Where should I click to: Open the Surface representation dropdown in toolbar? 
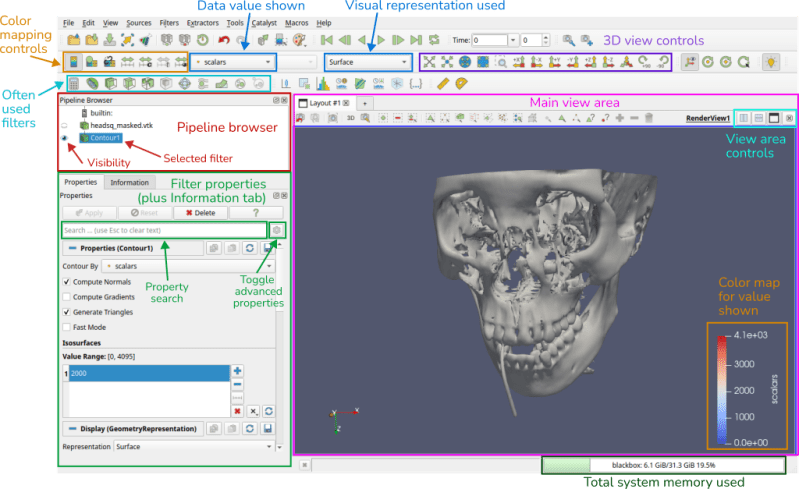(368, 62)
